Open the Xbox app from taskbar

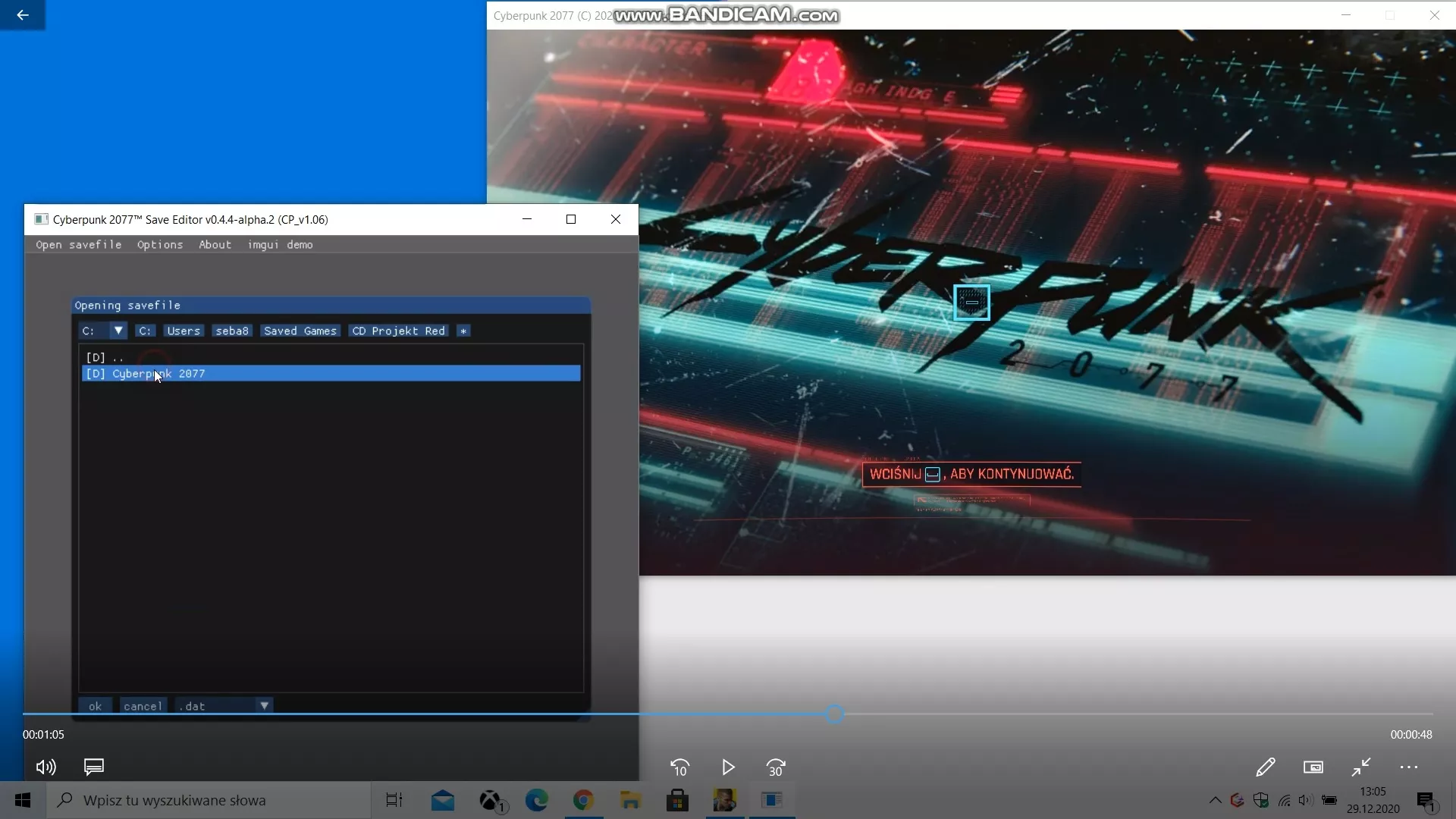(491, 800)
